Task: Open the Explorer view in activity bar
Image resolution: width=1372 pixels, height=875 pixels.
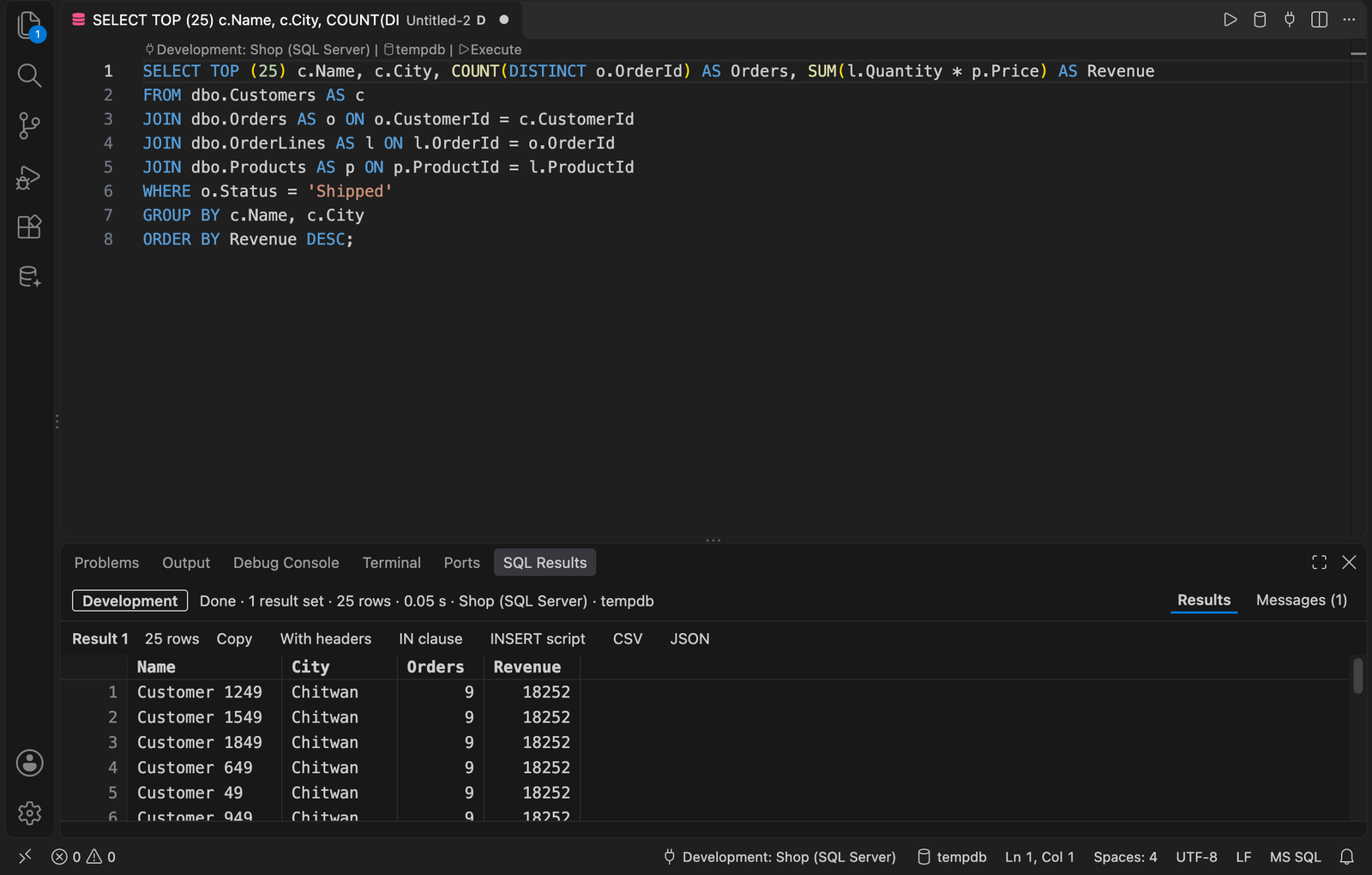Action: pos(29,26)
